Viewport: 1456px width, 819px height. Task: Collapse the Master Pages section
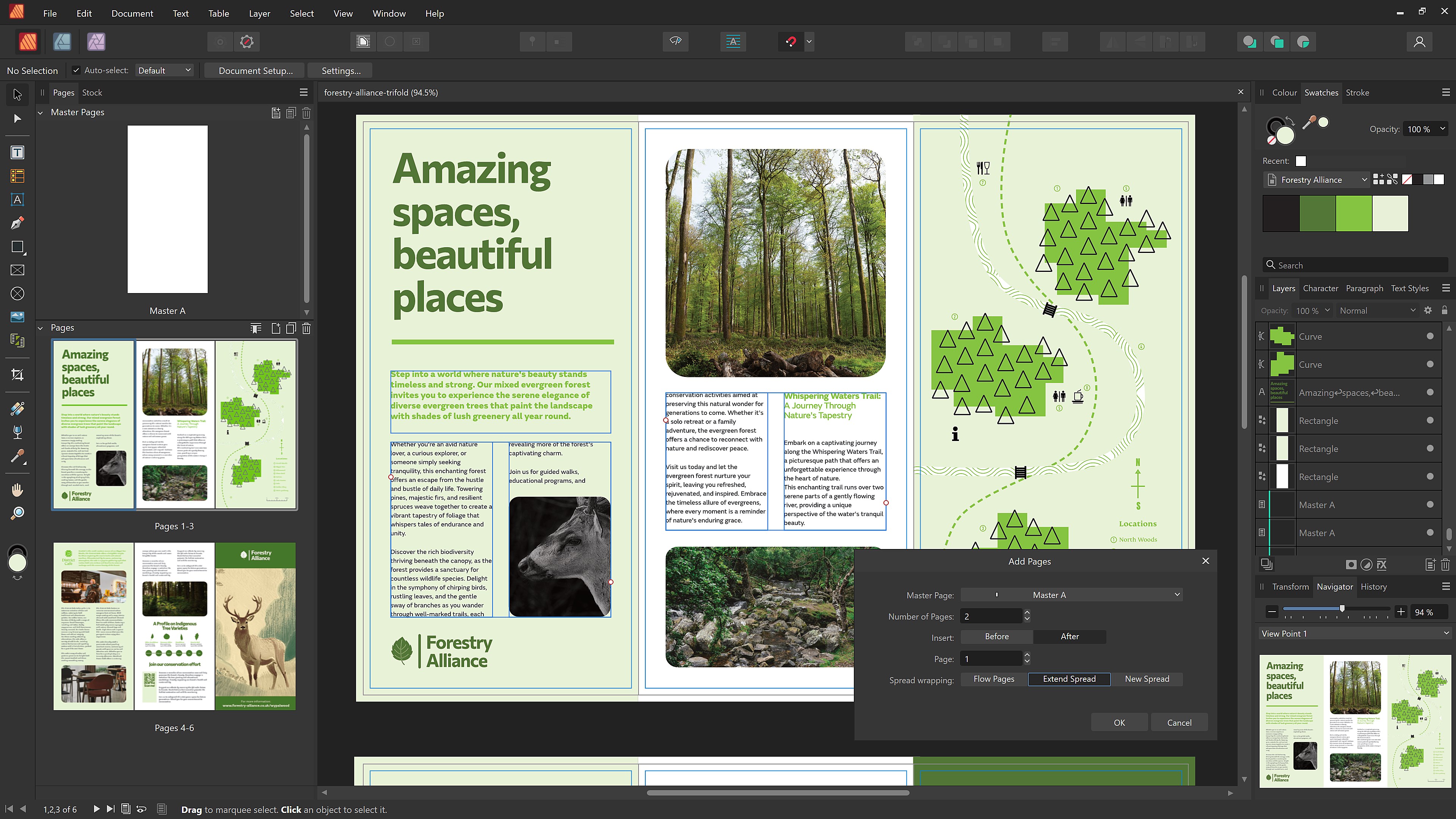coord(41,113)
